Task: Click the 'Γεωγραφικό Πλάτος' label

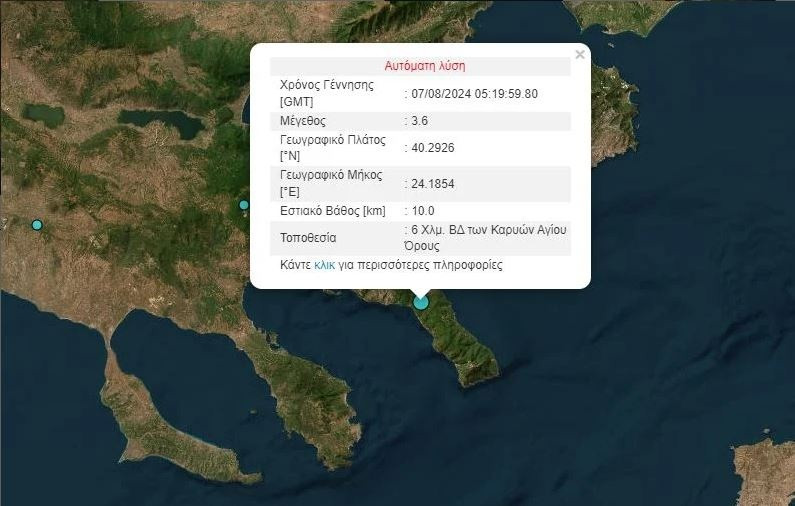Action: click(x=332, y=141)
